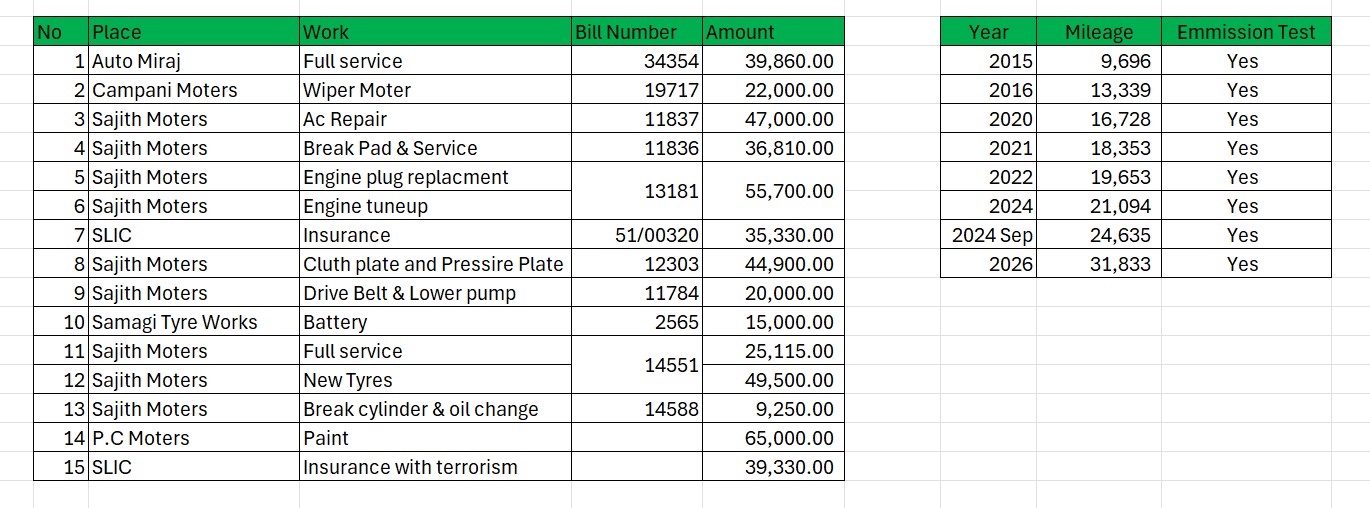This screenshot has height=508, width=1370.
Task: Select the "Samagi Tyre Works" cell
Action: 194,322
